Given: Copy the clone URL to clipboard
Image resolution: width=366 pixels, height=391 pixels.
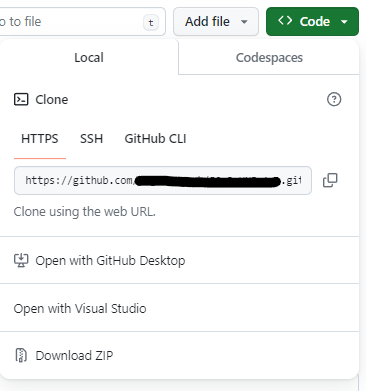Looking at the screenshot, I should [x=330, y=180].
